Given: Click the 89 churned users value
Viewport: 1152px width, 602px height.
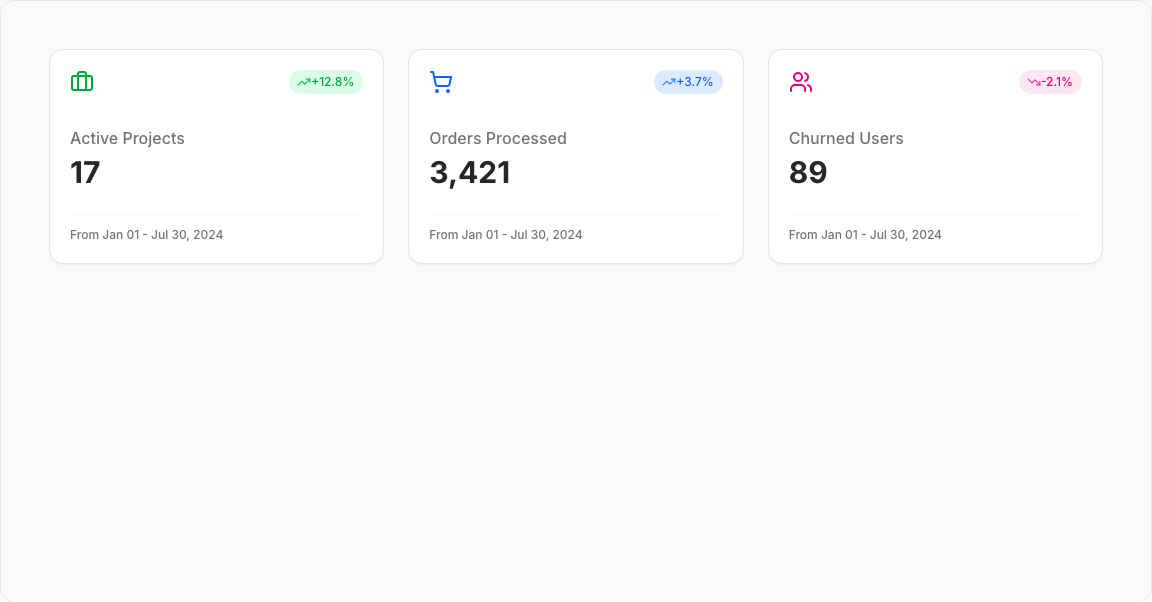Looking at the screenshot, I should [x=808, y=173].
